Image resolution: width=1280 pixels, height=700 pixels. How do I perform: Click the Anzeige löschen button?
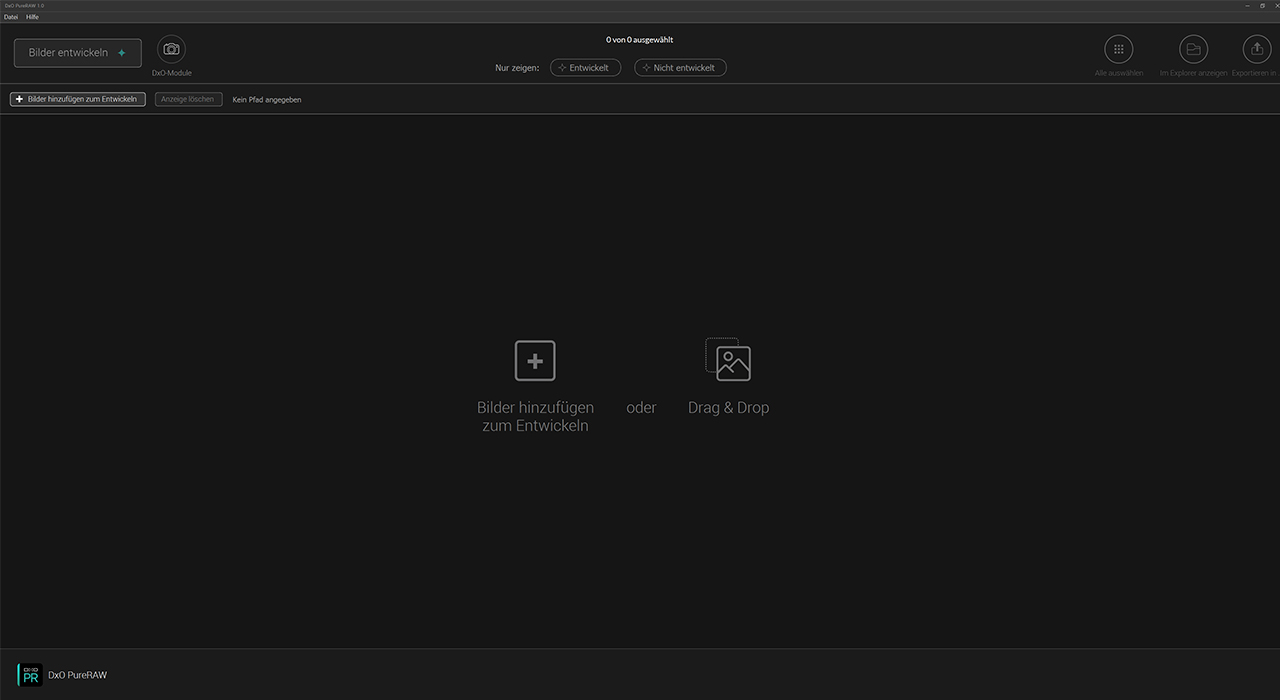pos(188,100)
